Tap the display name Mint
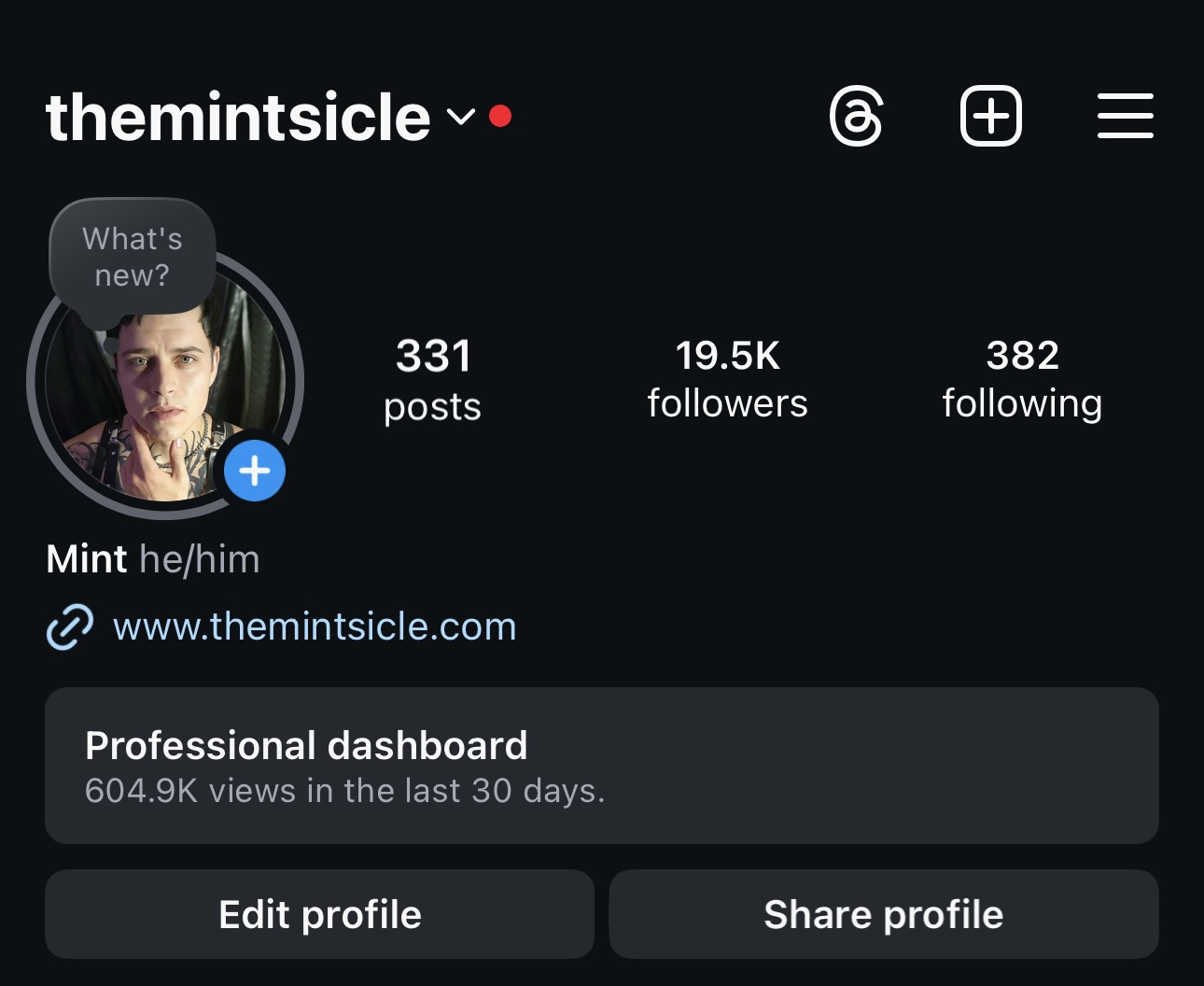Viewport: 1204px width, 986px height. pos(87,559)
